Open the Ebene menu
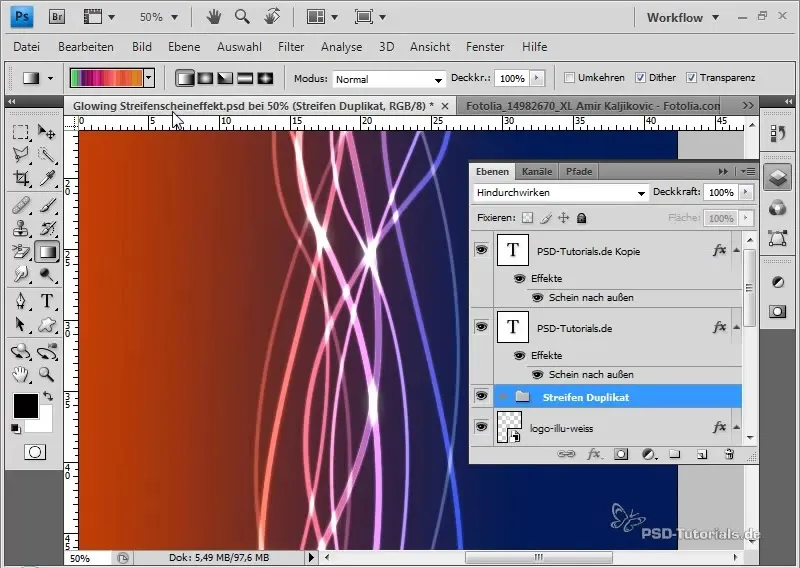Screen dimensions: 800x568 click(184, 47)
